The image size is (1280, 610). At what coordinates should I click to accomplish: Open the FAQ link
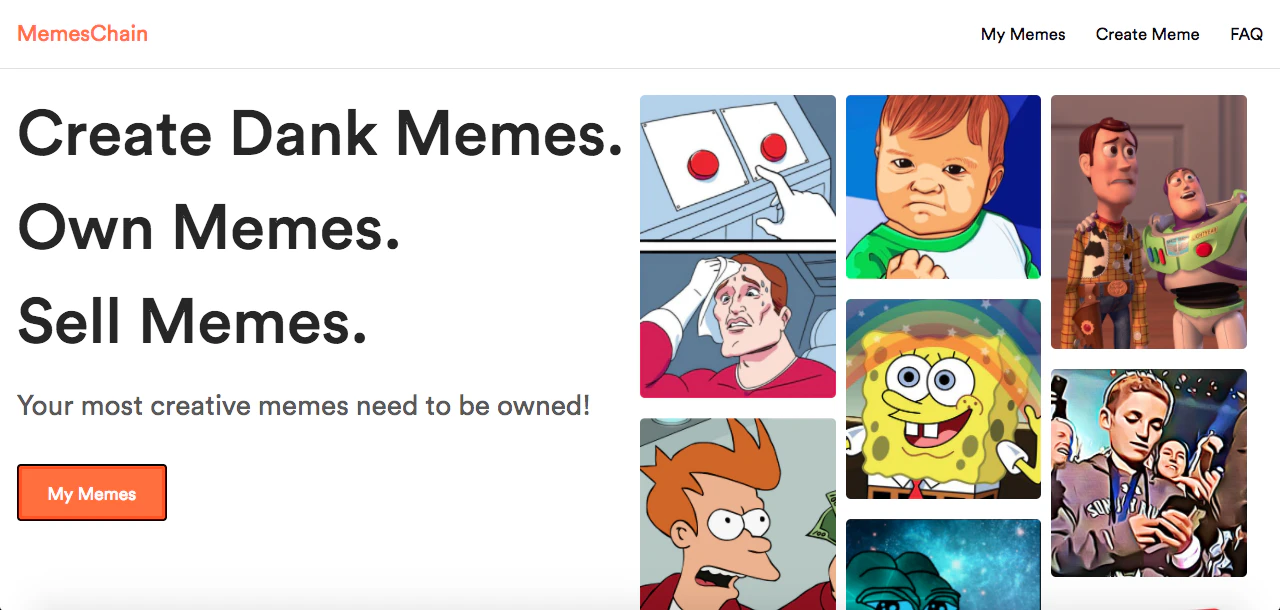tap(1246, 34)
